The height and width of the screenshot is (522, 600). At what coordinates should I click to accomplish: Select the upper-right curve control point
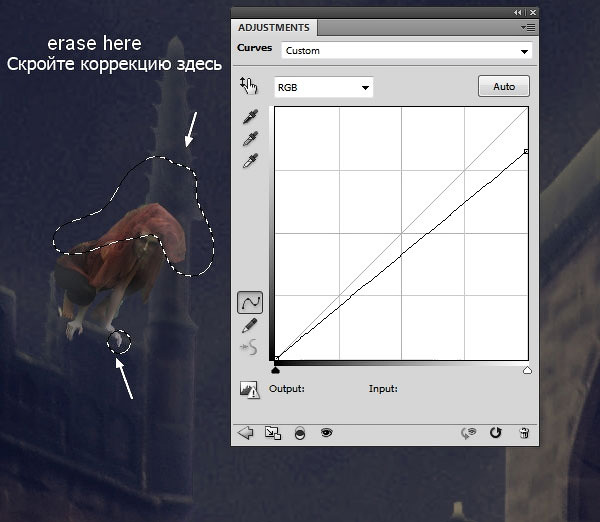point(526,152)
